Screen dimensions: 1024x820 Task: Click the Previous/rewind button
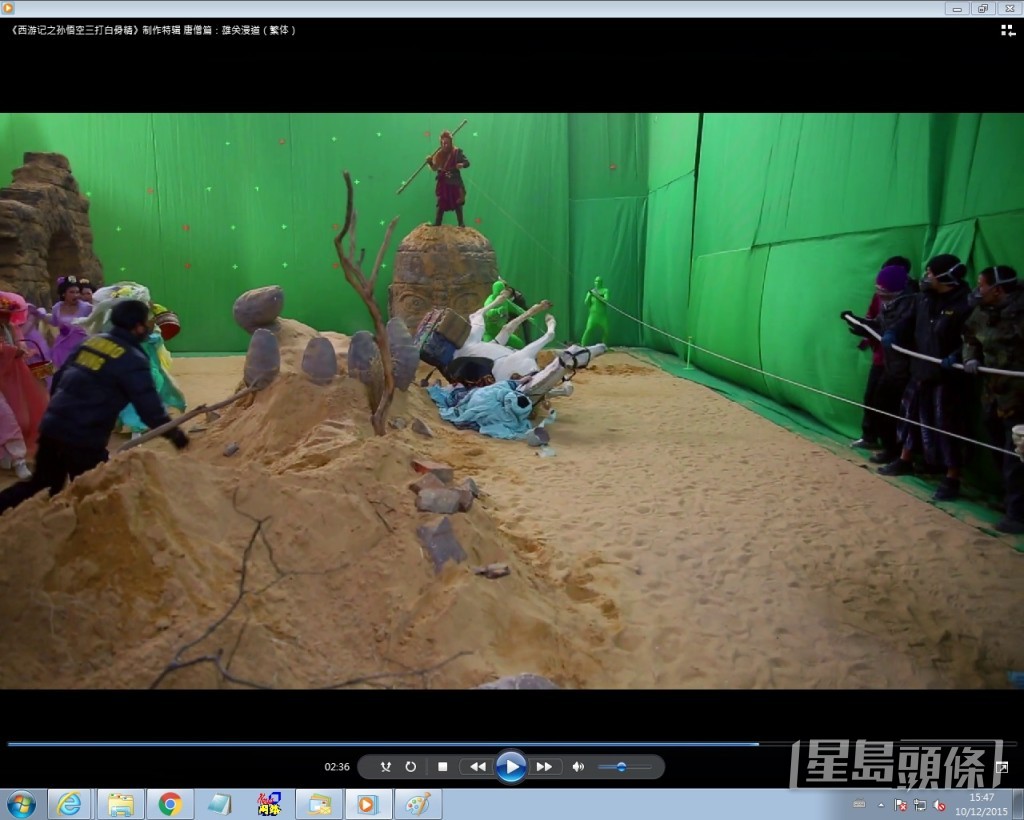[x=478, y=766]
